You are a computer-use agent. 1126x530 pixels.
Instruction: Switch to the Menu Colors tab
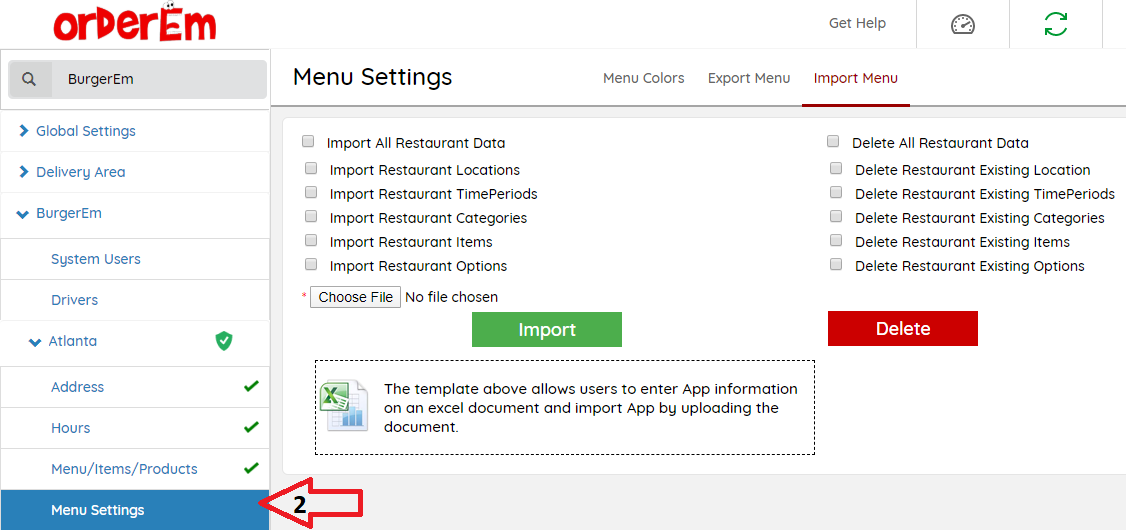tap(643, 78)
